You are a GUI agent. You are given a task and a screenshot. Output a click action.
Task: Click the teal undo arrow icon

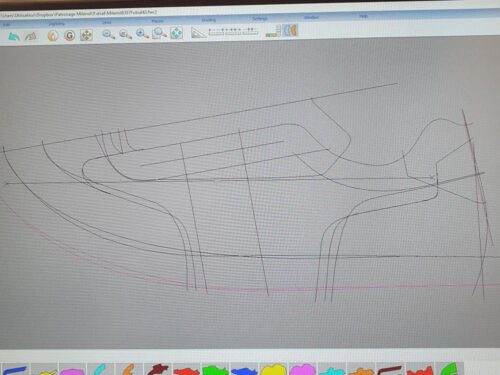point(14,36)
